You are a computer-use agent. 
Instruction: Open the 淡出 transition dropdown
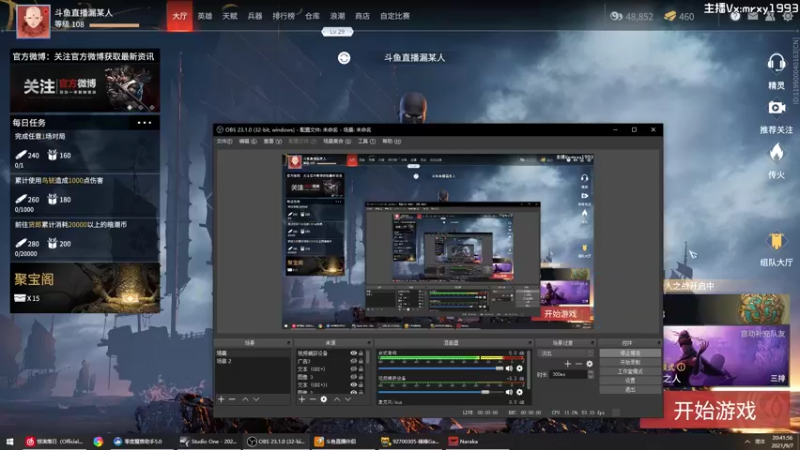click(x=566, y=353)
